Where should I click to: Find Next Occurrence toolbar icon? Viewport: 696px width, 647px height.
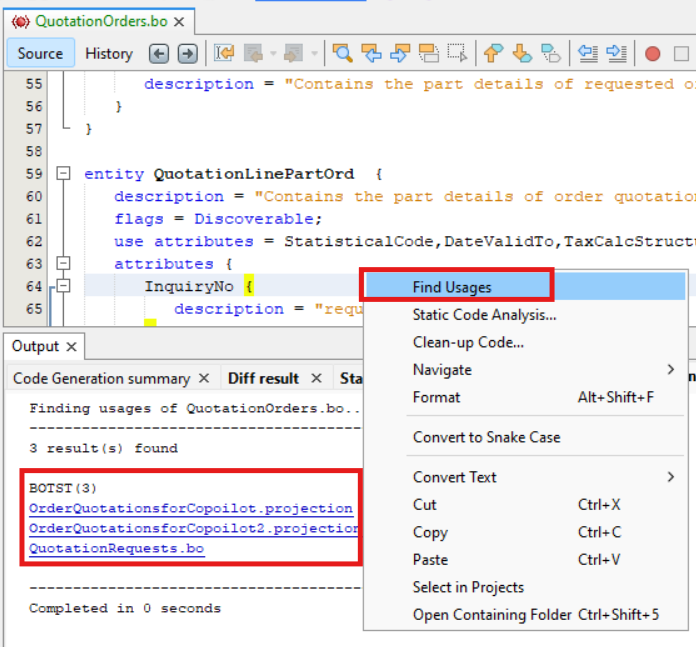click(x=400, y=53)
